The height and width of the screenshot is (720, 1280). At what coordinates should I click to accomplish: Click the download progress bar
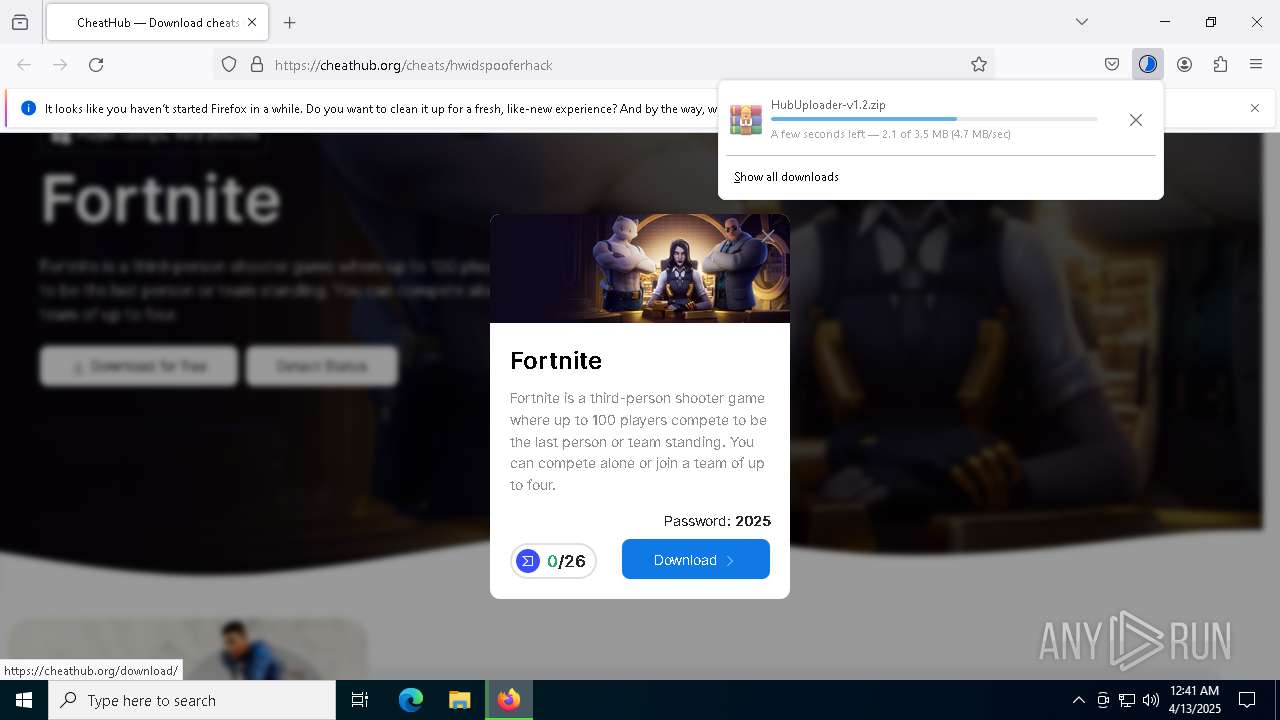(x=934, y=119)
